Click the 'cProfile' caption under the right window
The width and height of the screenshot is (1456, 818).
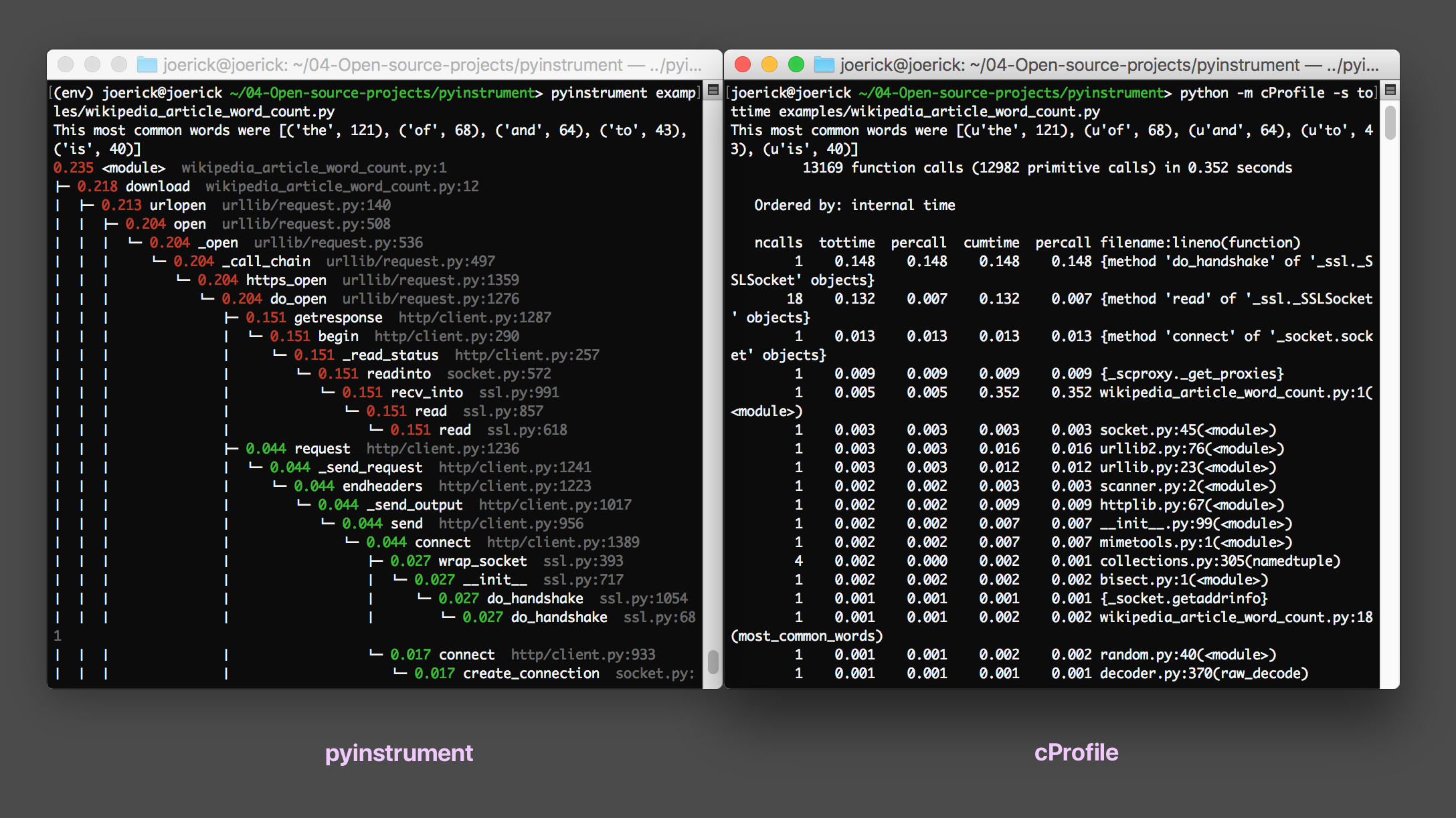tap(1076, 752)
